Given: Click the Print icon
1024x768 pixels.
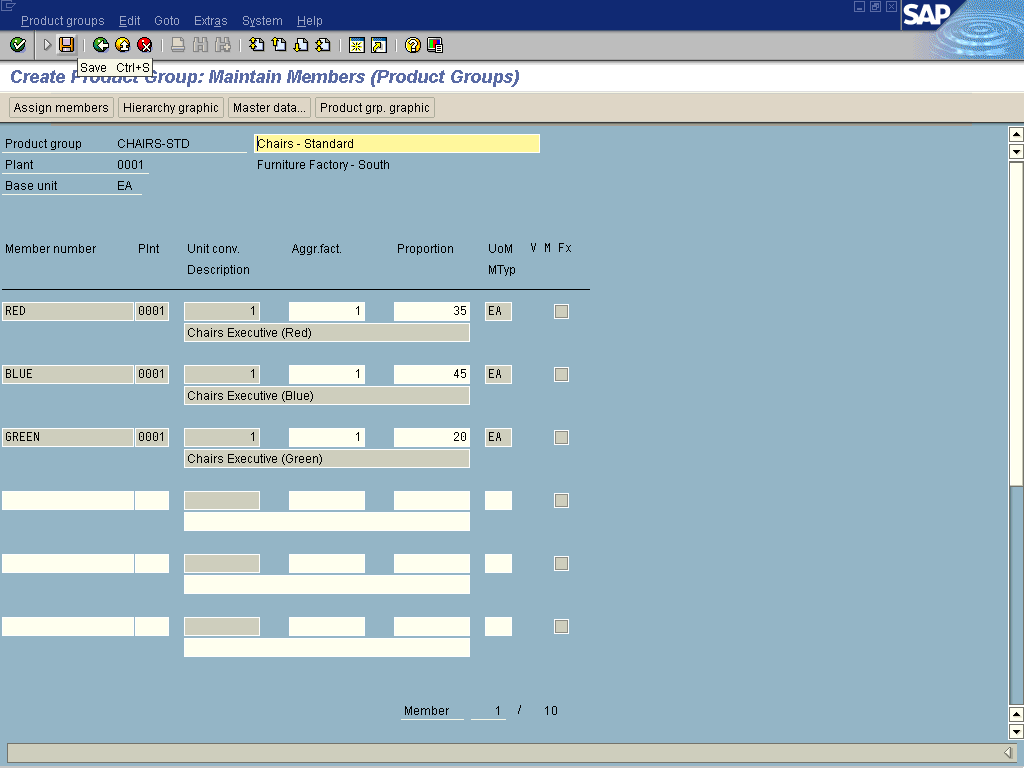Looking at the screenshot, I should coord(178,44).
